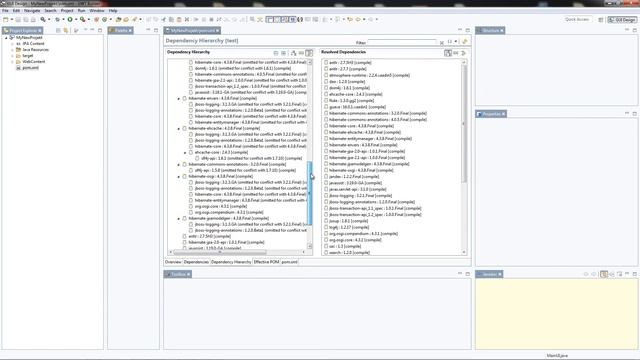This screenshot has height=360, width=640.
Task: Select the Structure view tab
Action: click(490, 31)
